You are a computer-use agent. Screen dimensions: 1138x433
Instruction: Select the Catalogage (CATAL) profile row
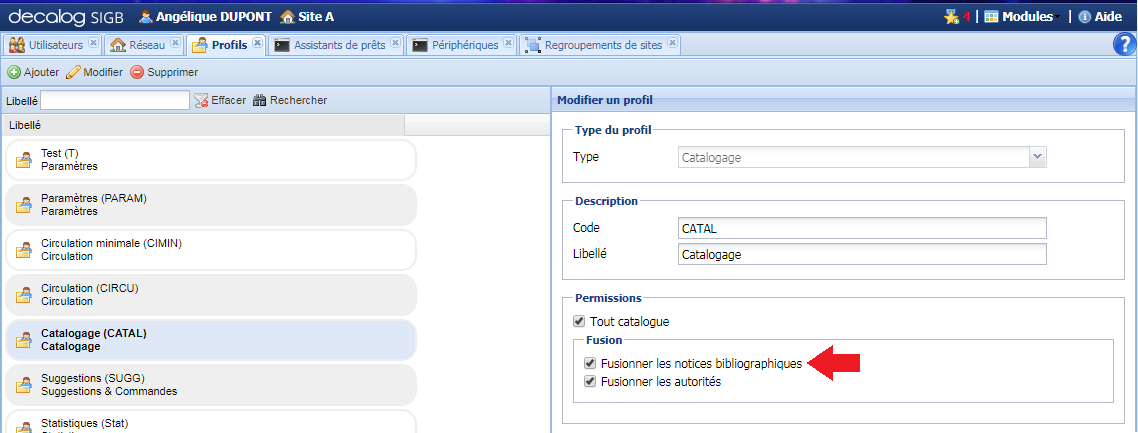pyautogui.click(x=210, y=339)
